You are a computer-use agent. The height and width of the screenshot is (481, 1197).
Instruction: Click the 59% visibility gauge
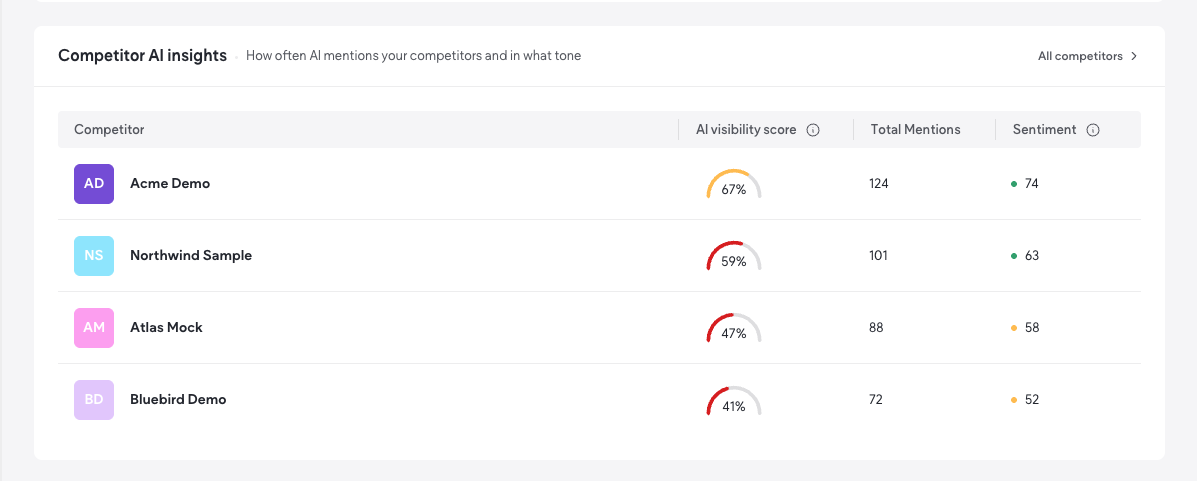tap(734, 256)
